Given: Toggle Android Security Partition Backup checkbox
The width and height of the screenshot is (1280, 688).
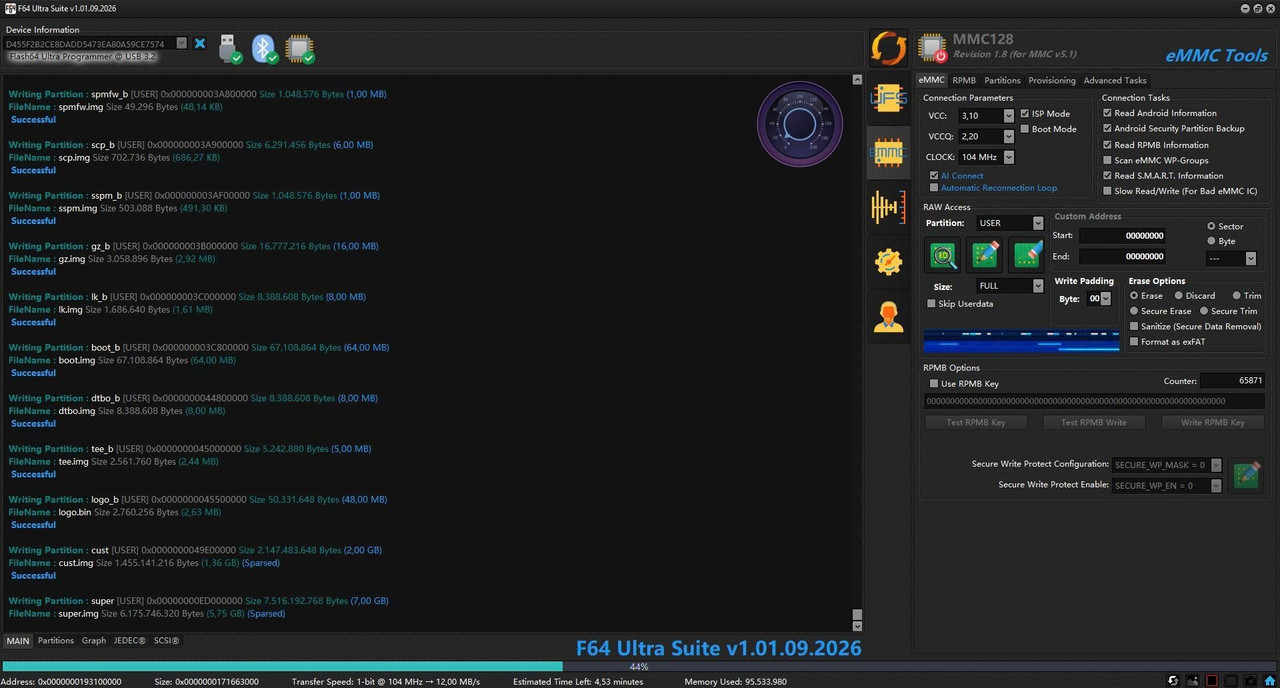Looking at the screenshot, I should pyautogui.click(x=1107, y=129).
